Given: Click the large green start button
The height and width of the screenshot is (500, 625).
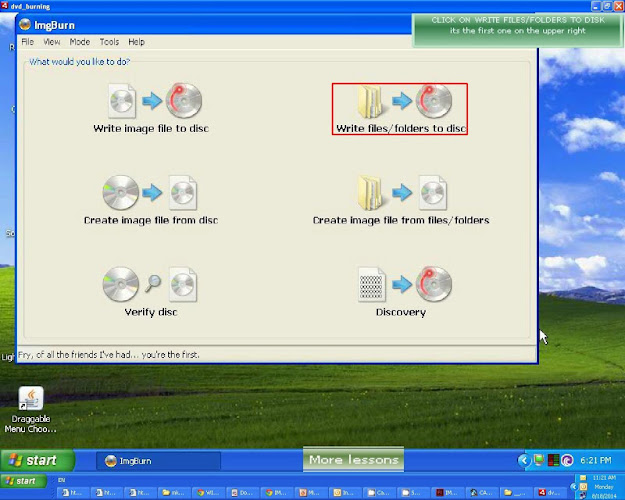Looking at the screenshot, I should [37, 461].
